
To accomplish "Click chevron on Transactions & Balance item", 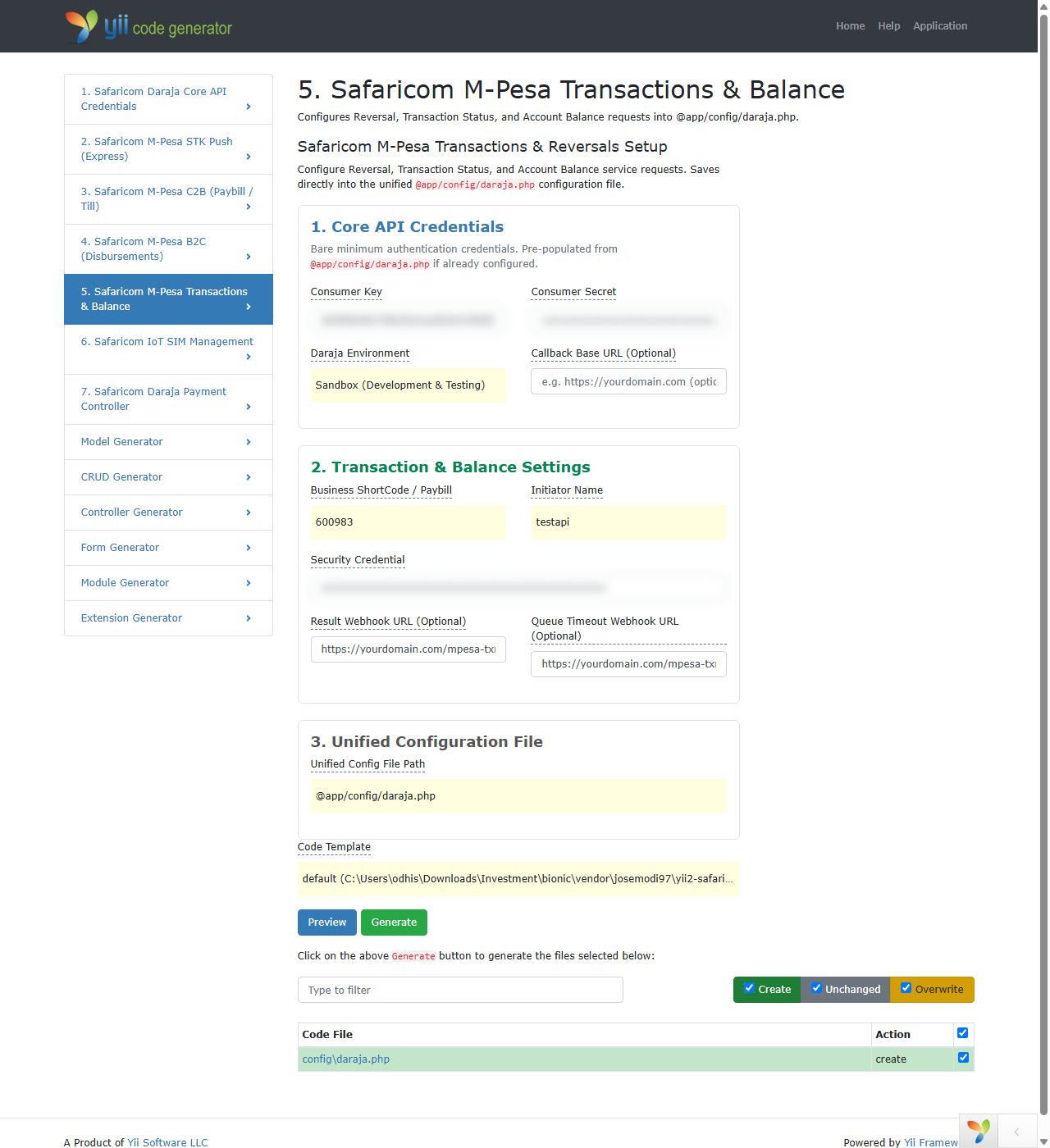I will (x=249, y=307).
